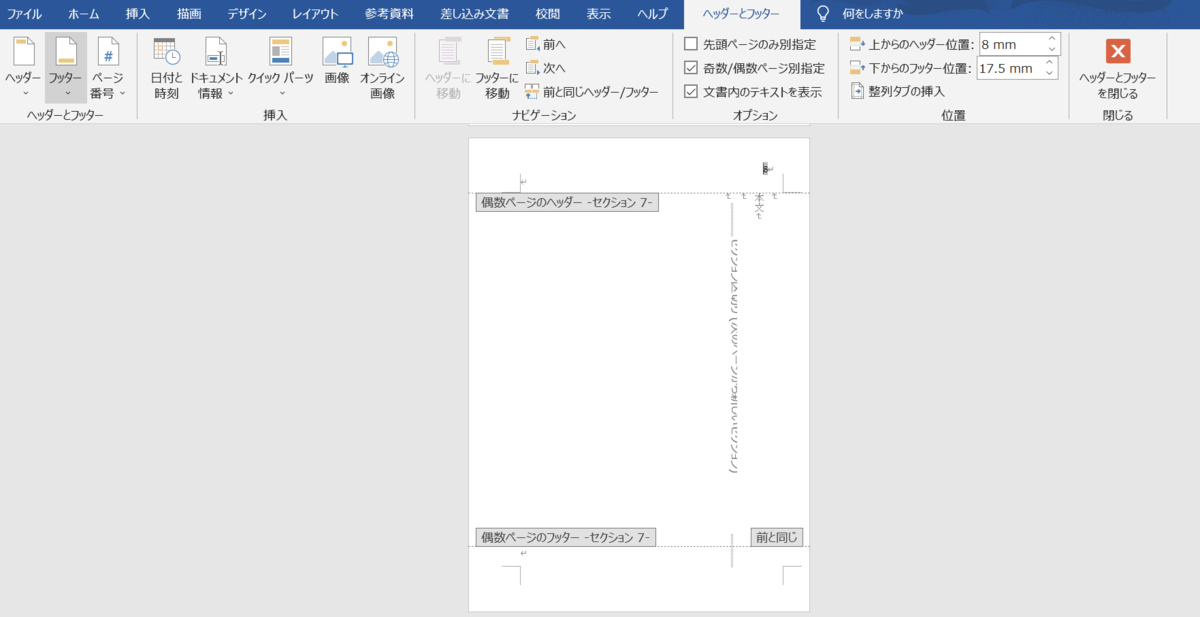Screen dimensions: 1200x617
Task: Click the 17.5 mm footer position field
Action: pos(1010,68)
